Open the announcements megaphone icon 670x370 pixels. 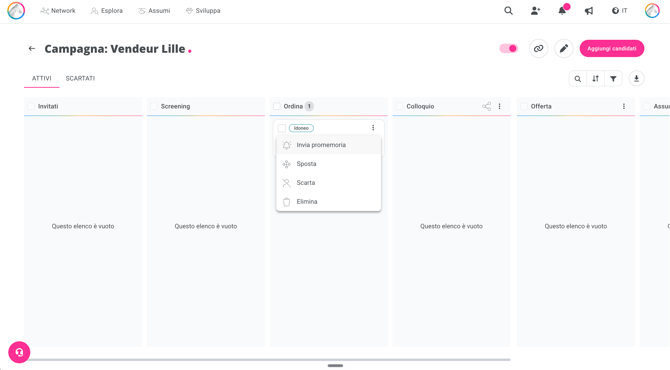point(589,11)
